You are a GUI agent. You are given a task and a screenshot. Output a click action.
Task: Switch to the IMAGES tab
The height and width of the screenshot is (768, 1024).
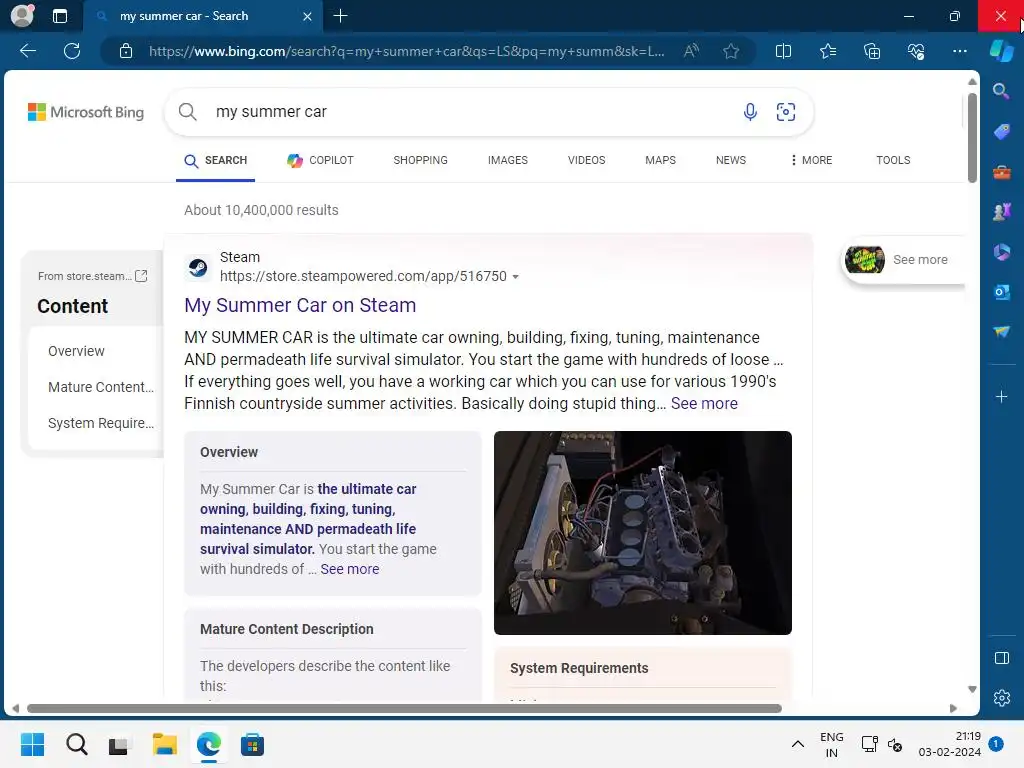click(x=507, y=160)
